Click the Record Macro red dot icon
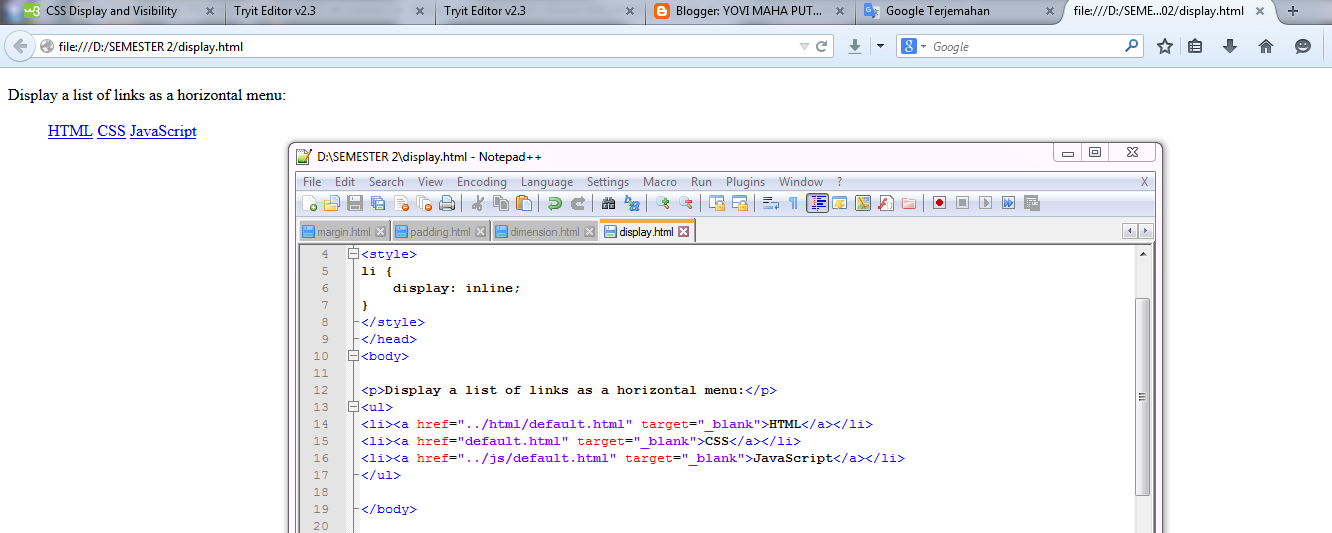 tap(939, 203)
